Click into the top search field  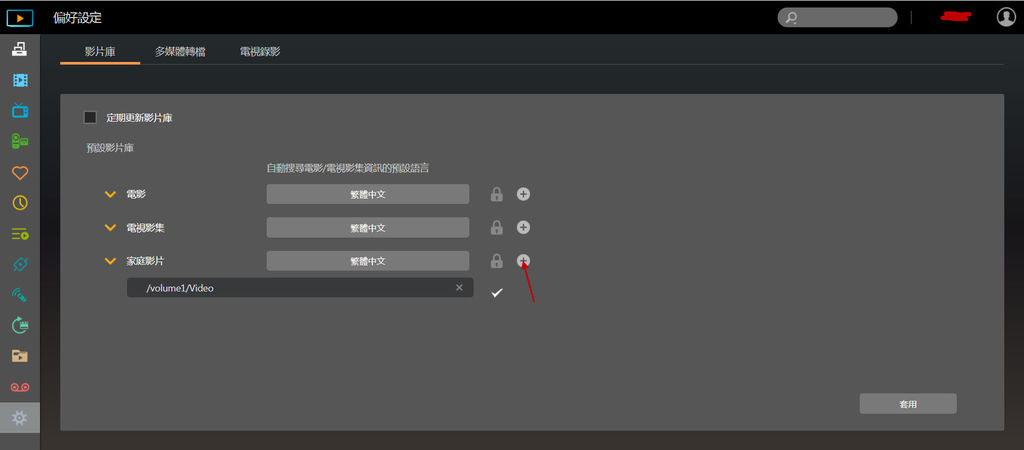pos(837,18)
